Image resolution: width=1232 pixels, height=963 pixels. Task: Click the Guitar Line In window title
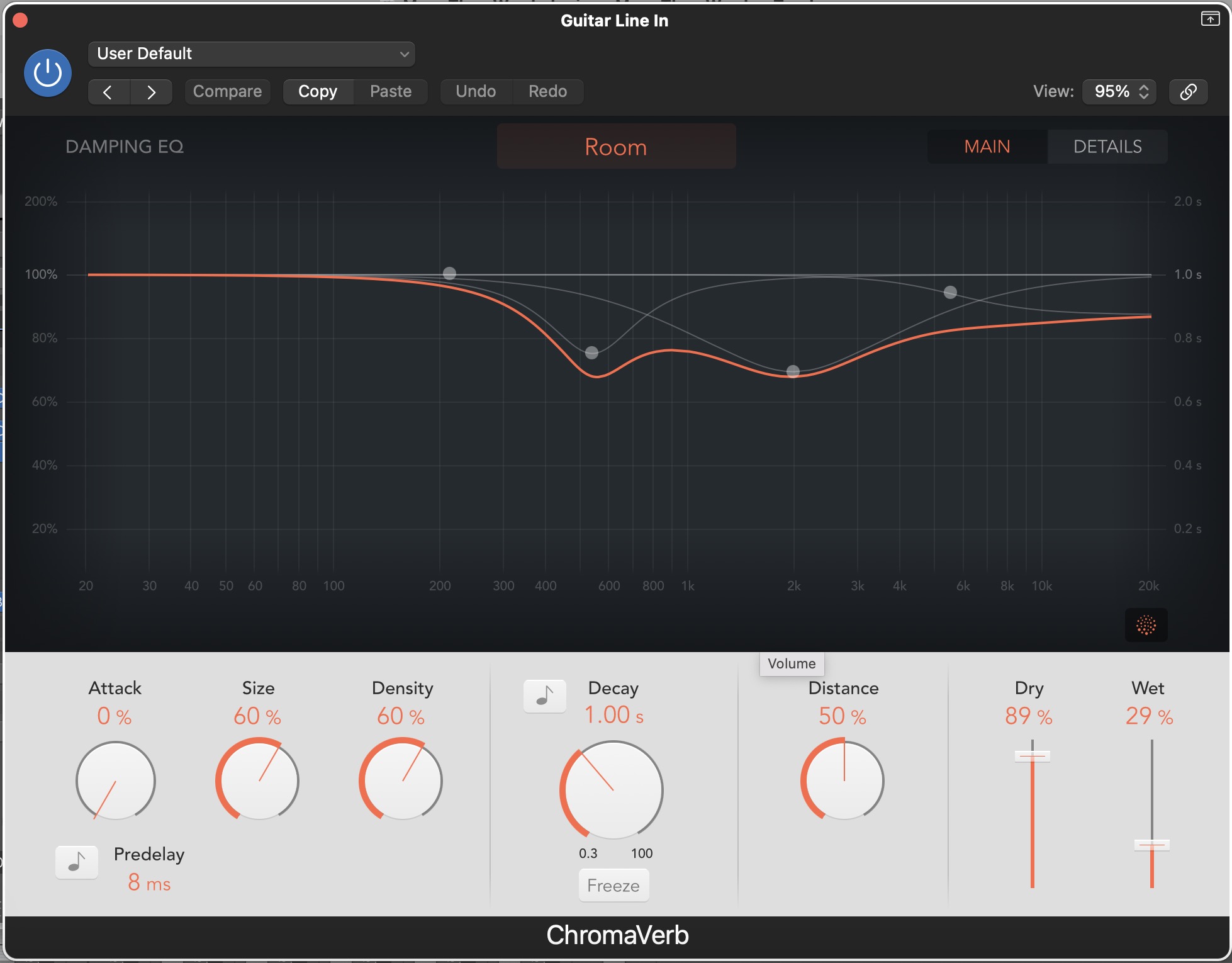tap(615, 21)
